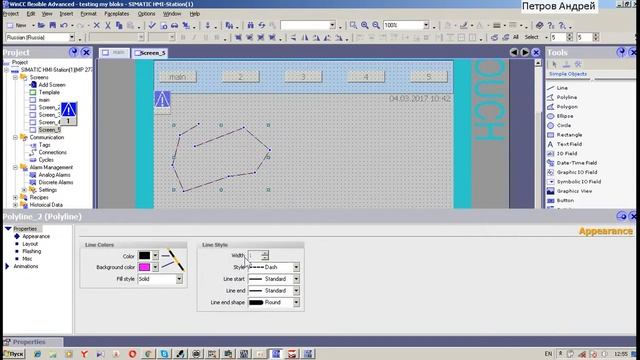Click the Start button on taskbar
The height and width of the screenshot is (360, 640).
click(x=14, y=354)
